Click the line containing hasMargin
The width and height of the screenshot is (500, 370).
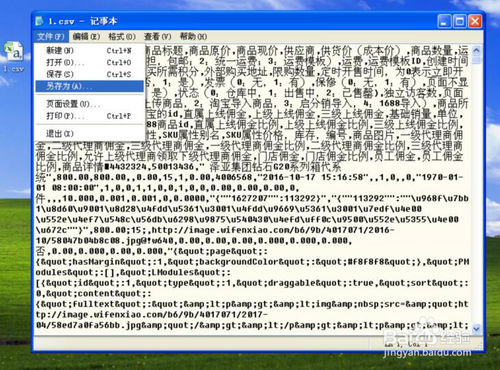252,262
